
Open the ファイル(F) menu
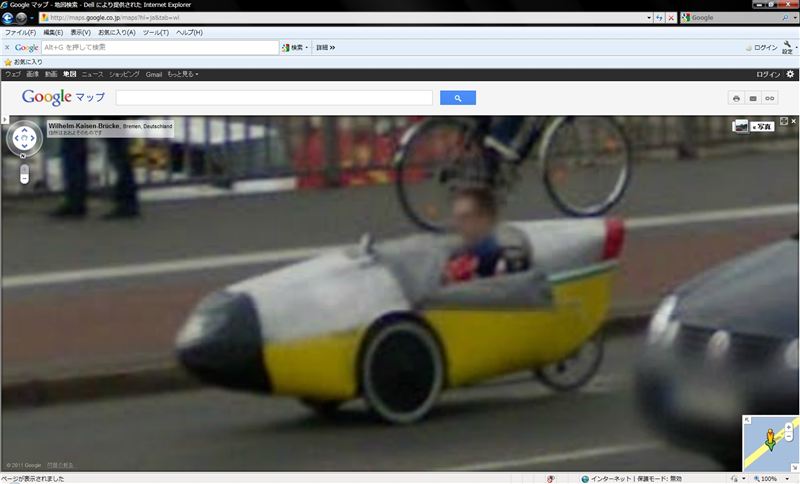click(20, 32)
